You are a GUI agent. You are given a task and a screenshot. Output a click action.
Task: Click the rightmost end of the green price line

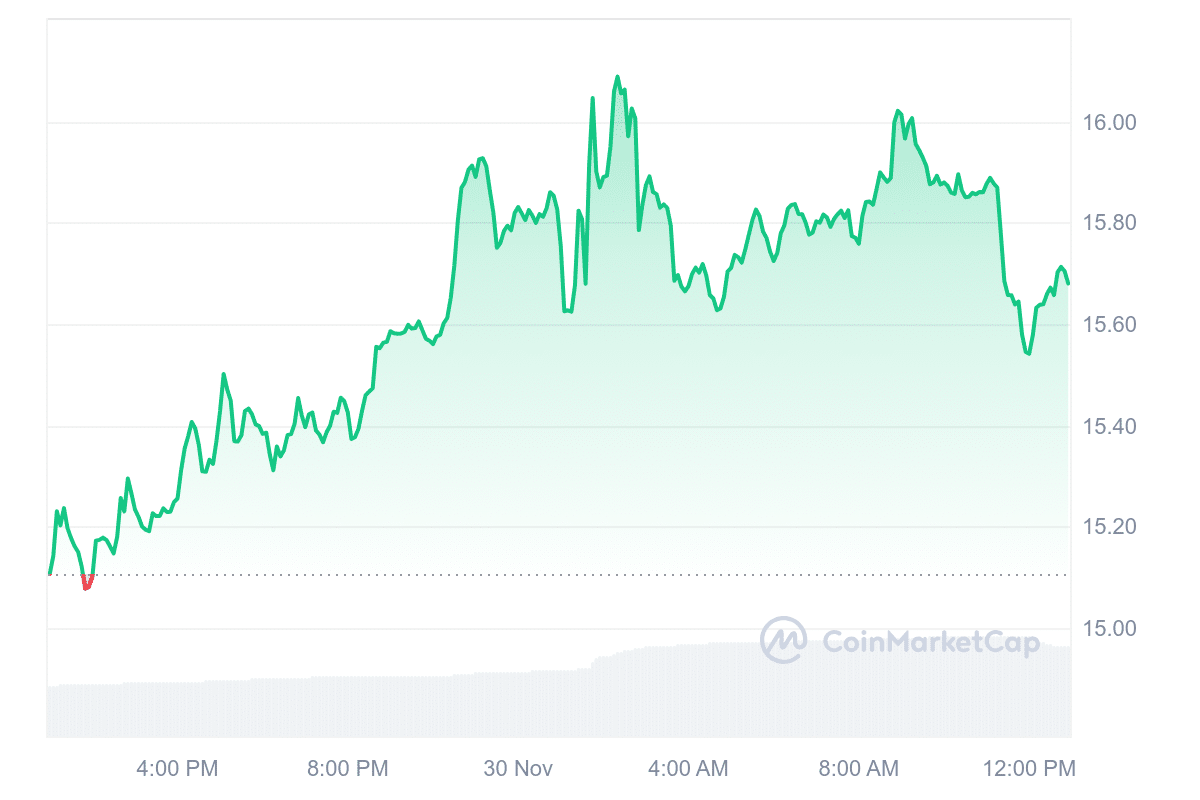(x=1068, y=283)
